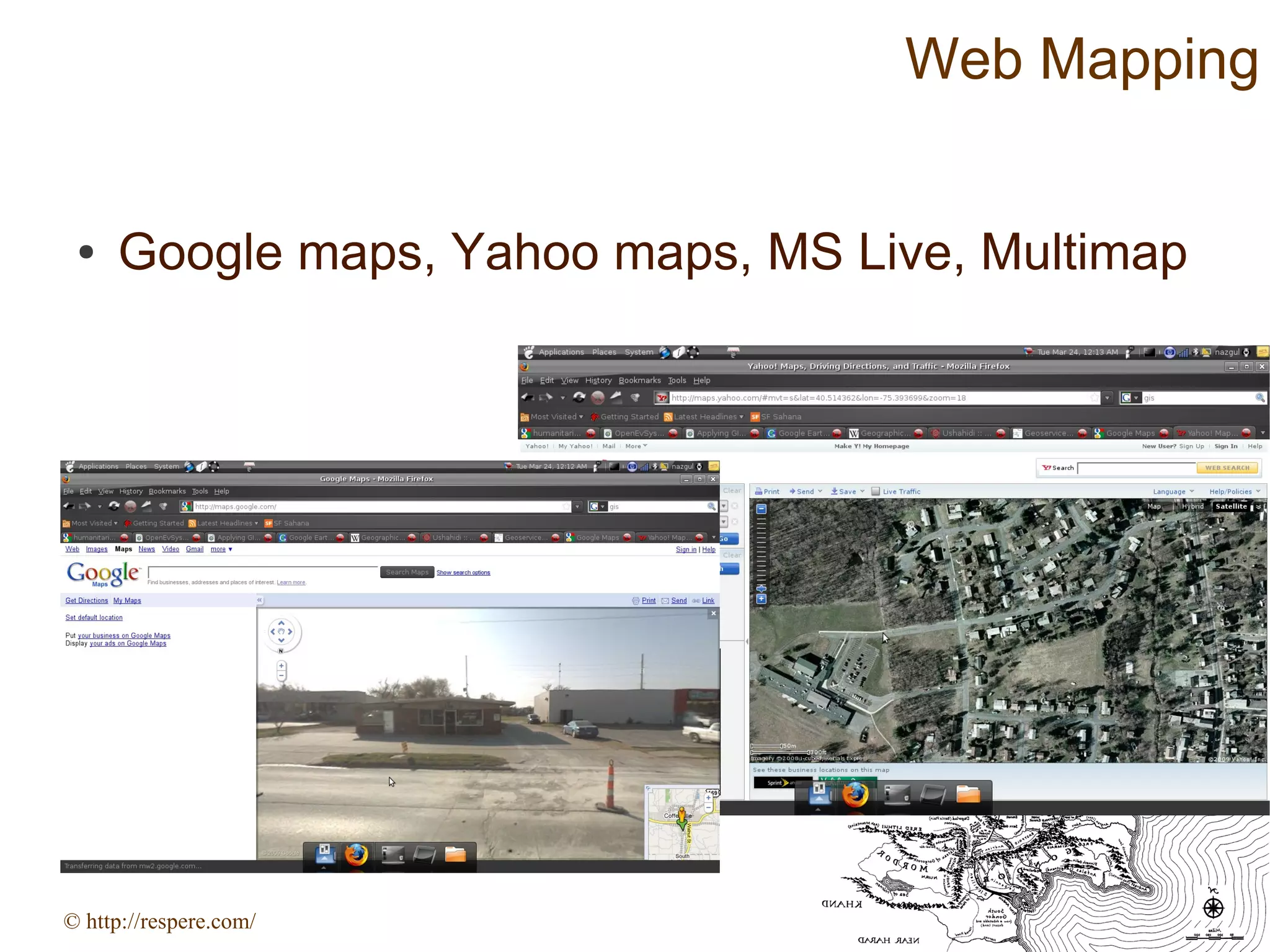Click SF Sahana bookmark in Yahoo window
Viewport: 1270px width, 952px height.
tap(776, 417)
